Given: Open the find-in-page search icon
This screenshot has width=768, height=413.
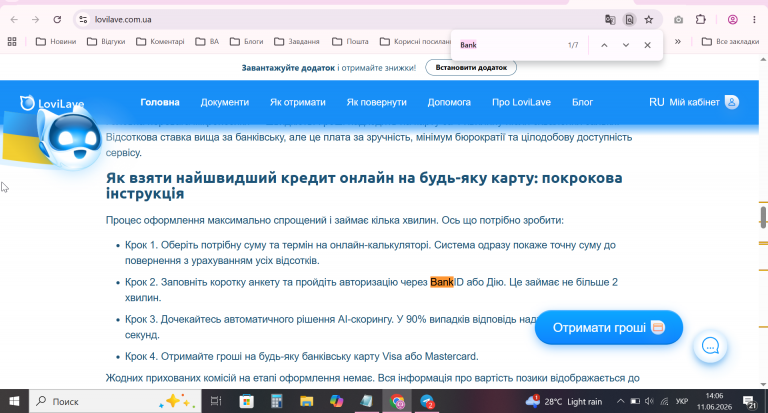Looking at the screenshot, I should 629,20.
